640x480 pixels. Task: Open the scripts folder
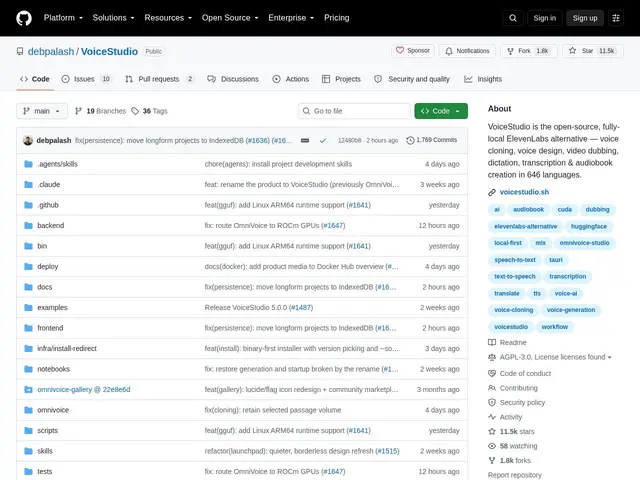tap(48, 431)
